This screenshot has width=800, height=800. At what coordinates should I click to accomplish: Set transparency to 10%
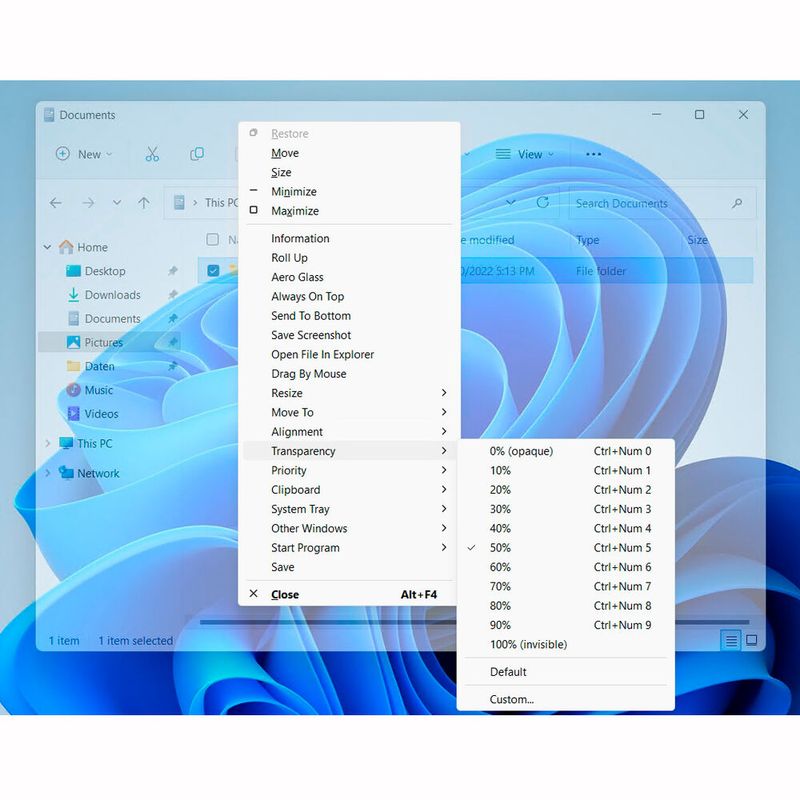click(x=566, y=470)
